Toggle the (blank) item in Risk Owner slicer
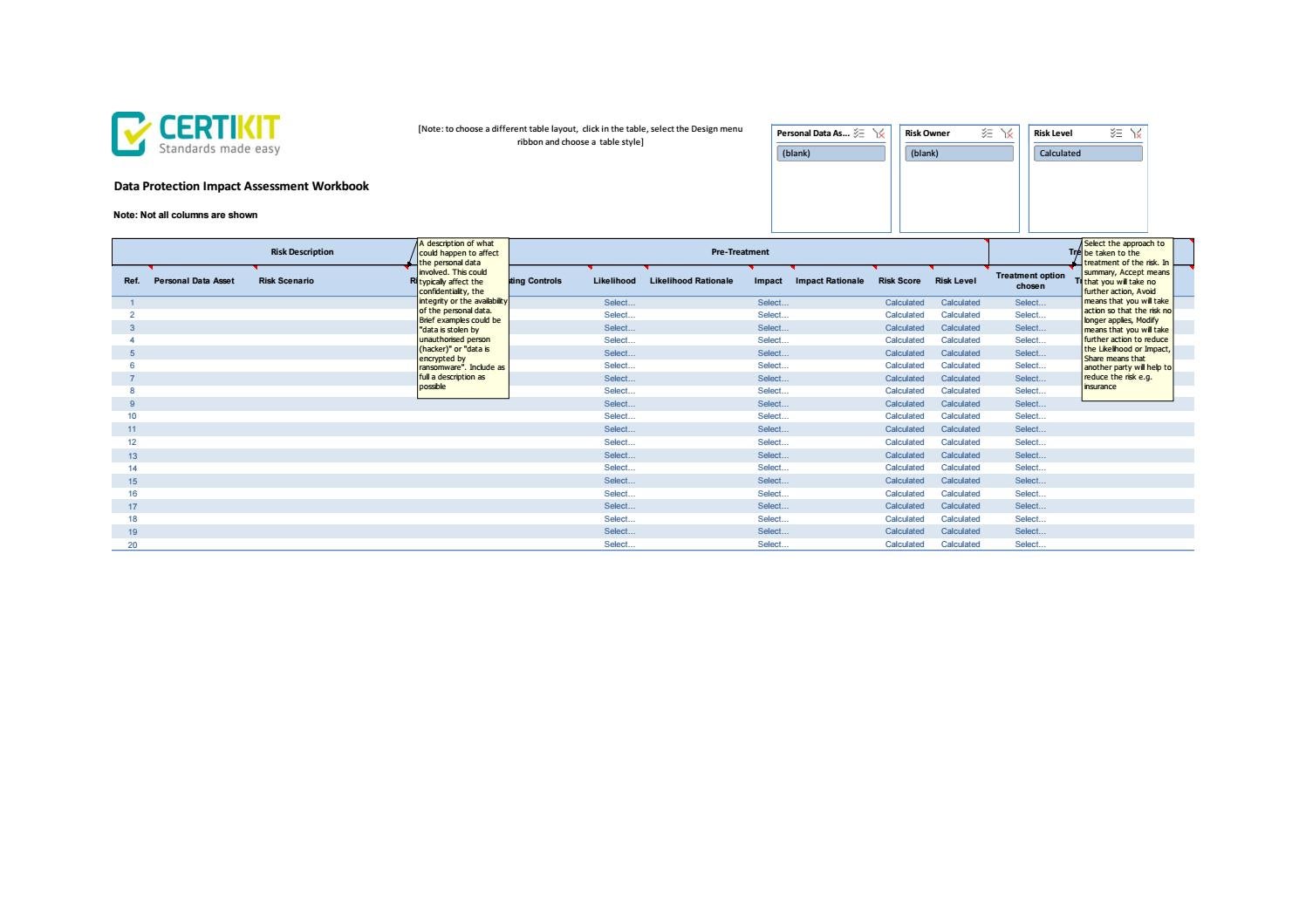Viewport: 1306px width, 924px height. pyautogui.click(x=959, y=153)
